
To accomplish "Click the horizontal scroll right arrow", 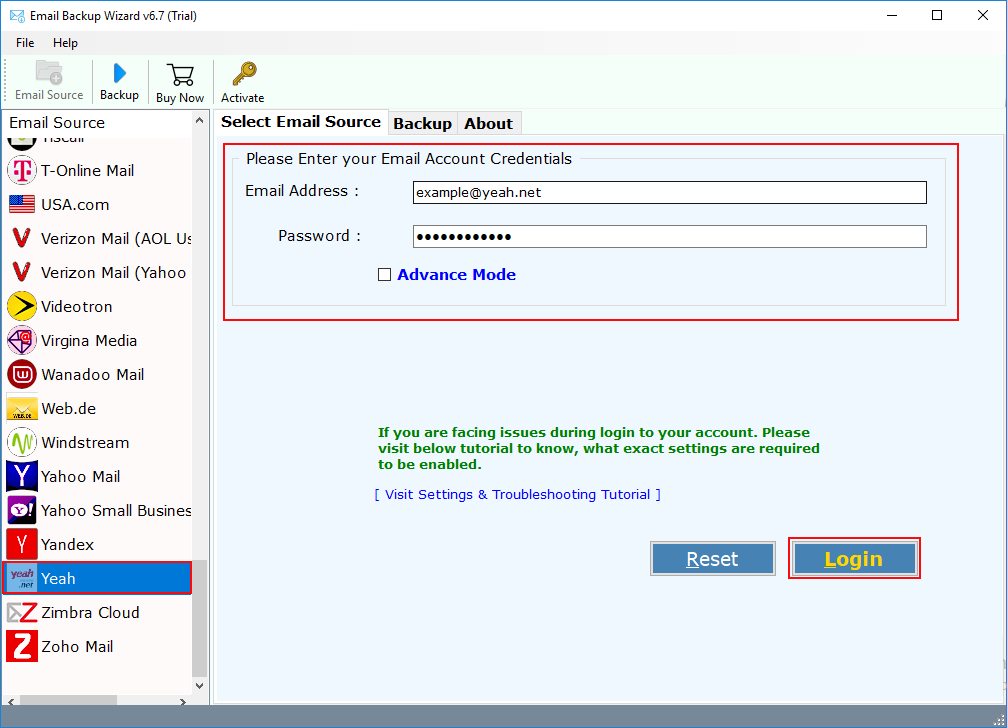I will 183,702.
